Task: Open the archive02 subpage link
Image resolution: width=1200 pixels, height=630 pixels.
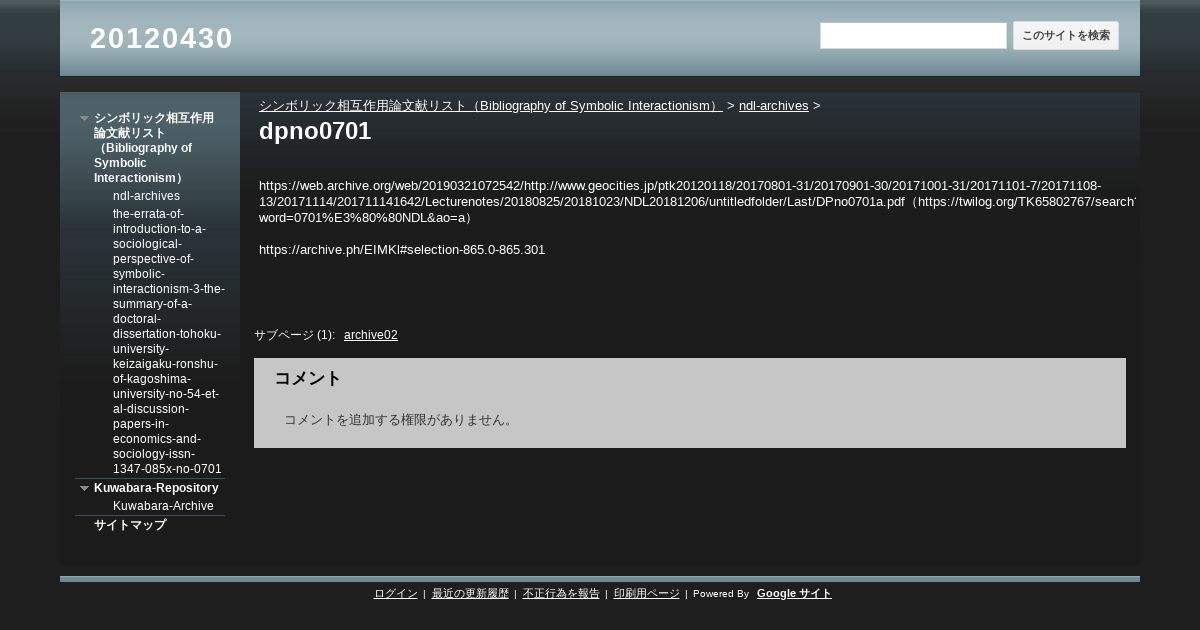Action: [371, 335]
